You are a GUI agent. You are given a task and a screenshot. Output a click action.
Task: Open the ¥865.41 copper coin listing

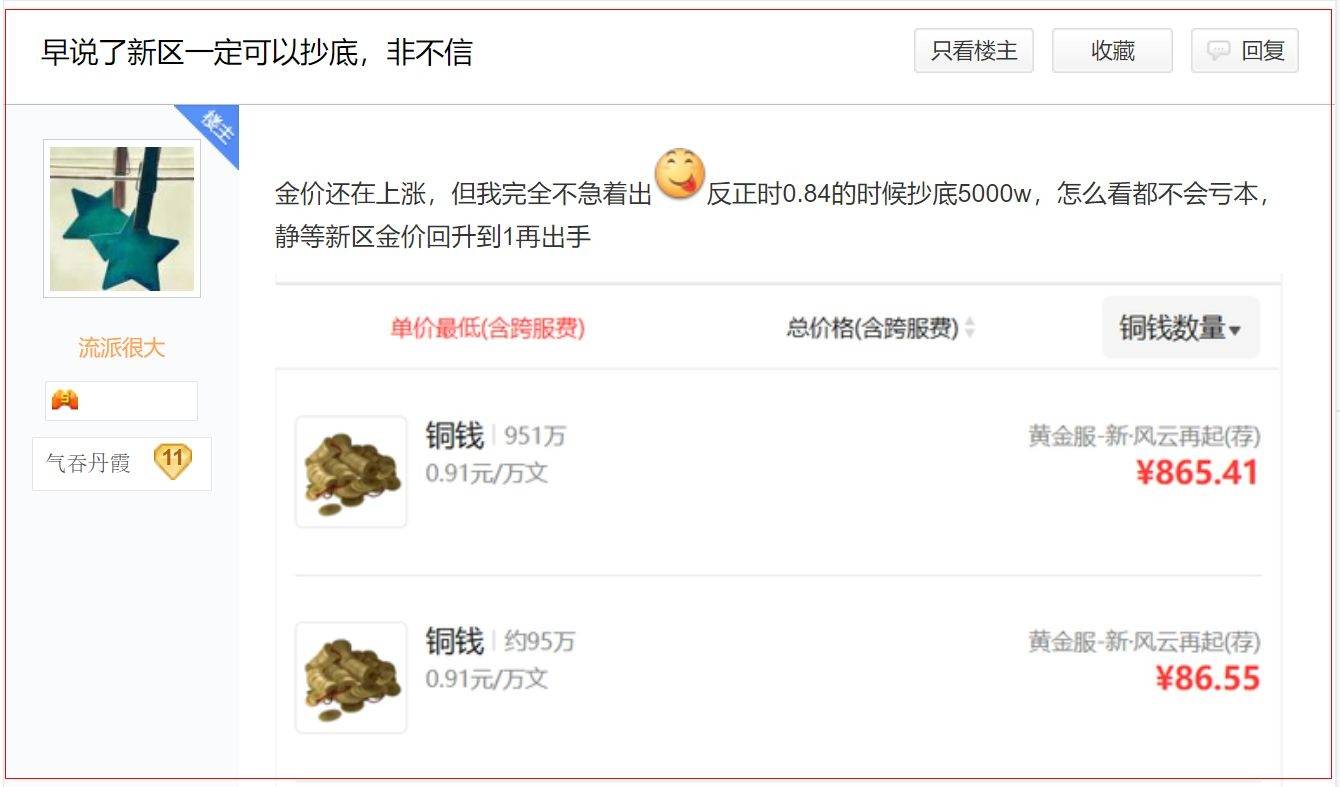coord(778,472)
